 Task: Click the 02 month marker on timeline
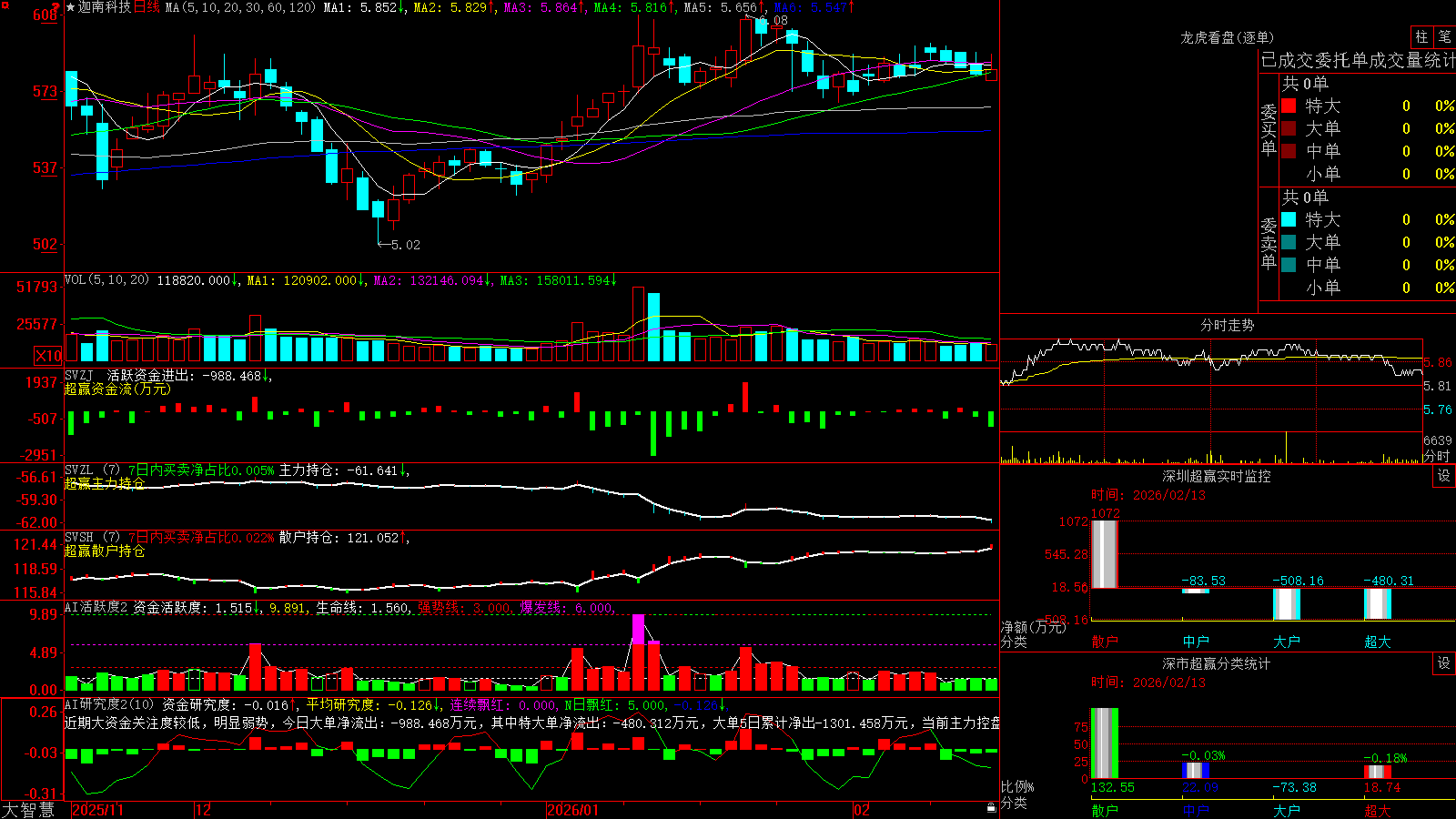[862, 810]
